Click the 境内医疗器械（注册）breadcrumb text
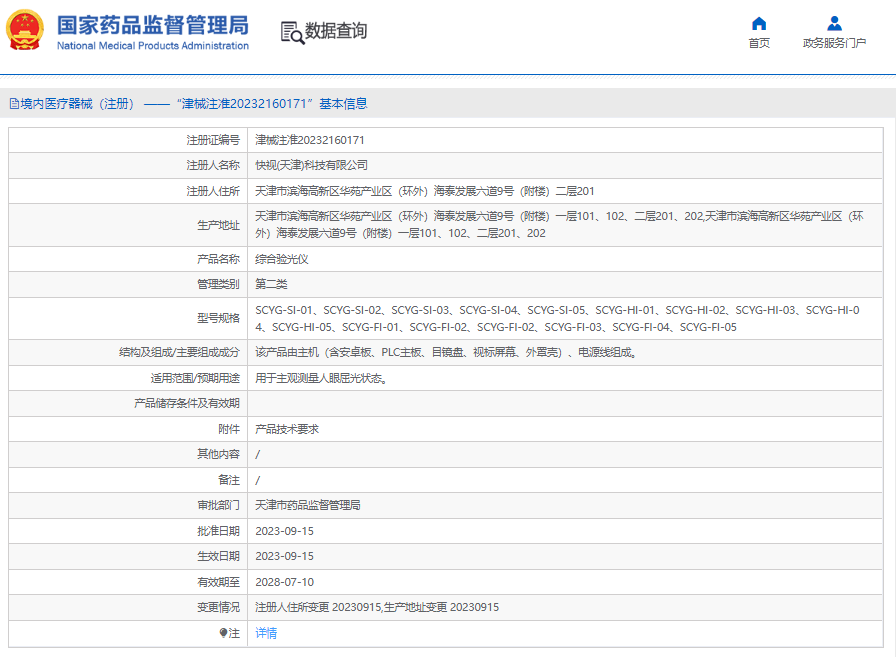 [77, 104]
